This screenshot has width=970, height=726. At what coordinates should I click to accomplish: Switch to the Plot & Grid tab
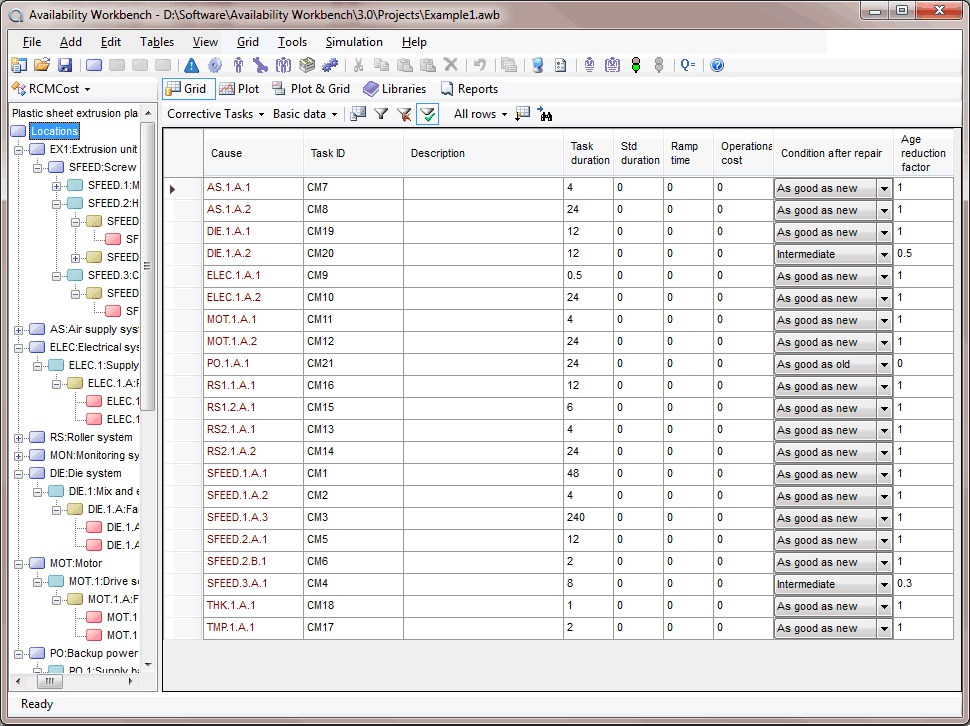click(310, 89)
